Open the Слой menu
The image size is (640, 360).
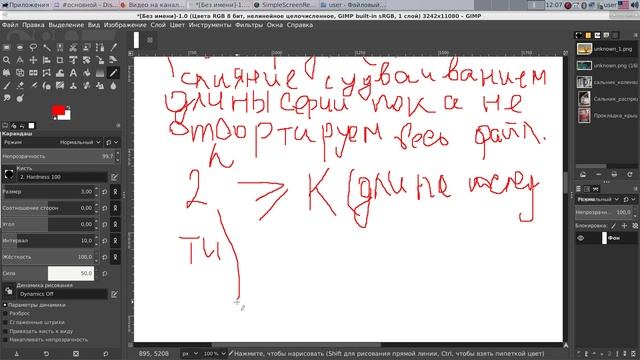(158, 25)
